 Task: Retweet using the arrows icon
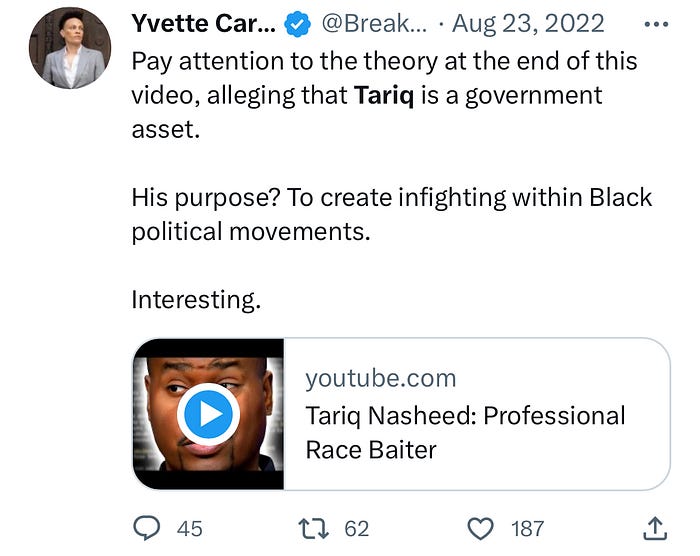[x=313, y=528]
